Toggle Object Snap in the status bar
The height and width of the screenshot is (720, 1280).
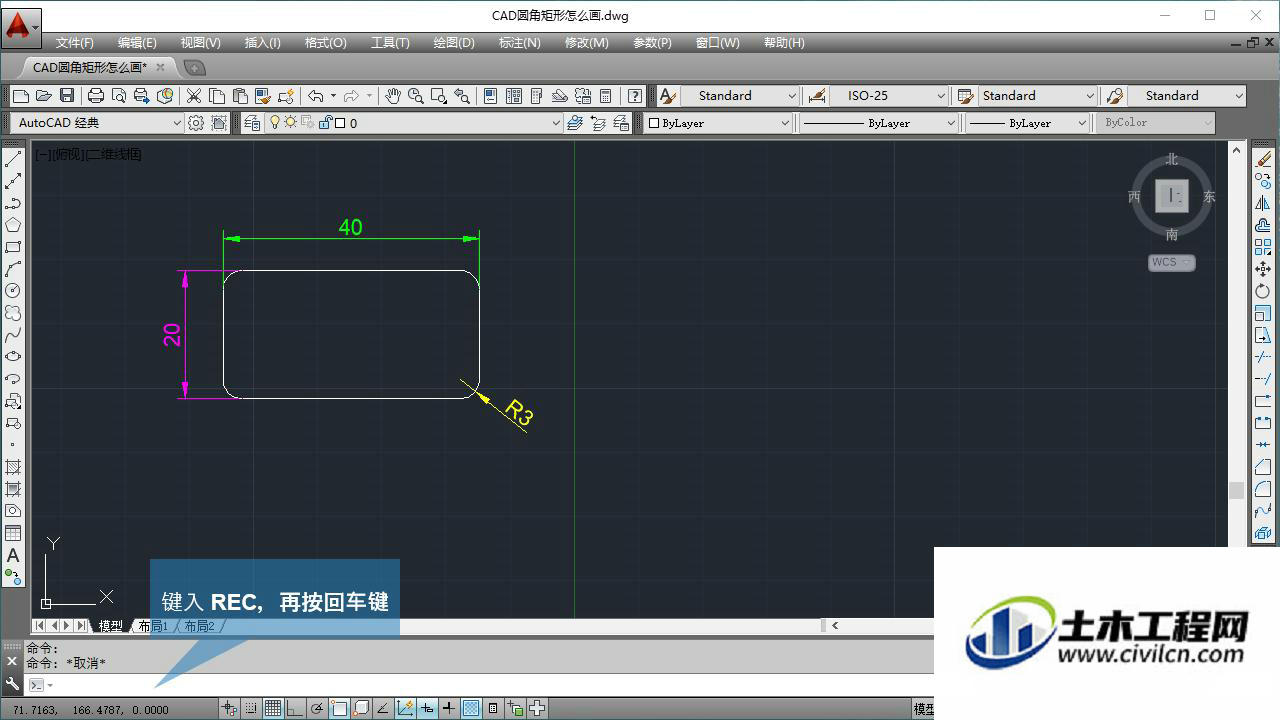pos(339,708)
